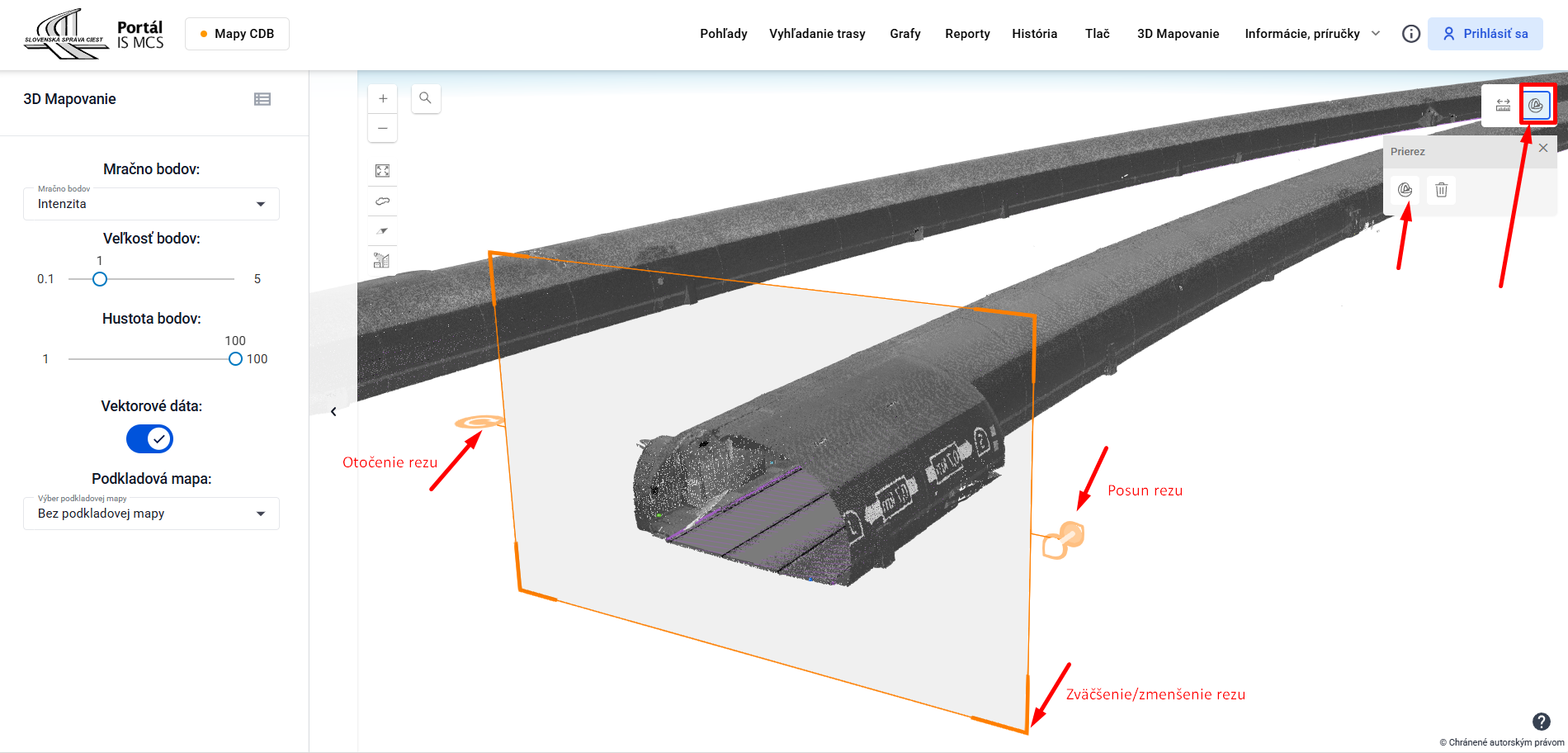
Task: Toggle the Vektorové dáta switch
Action: 149,438
